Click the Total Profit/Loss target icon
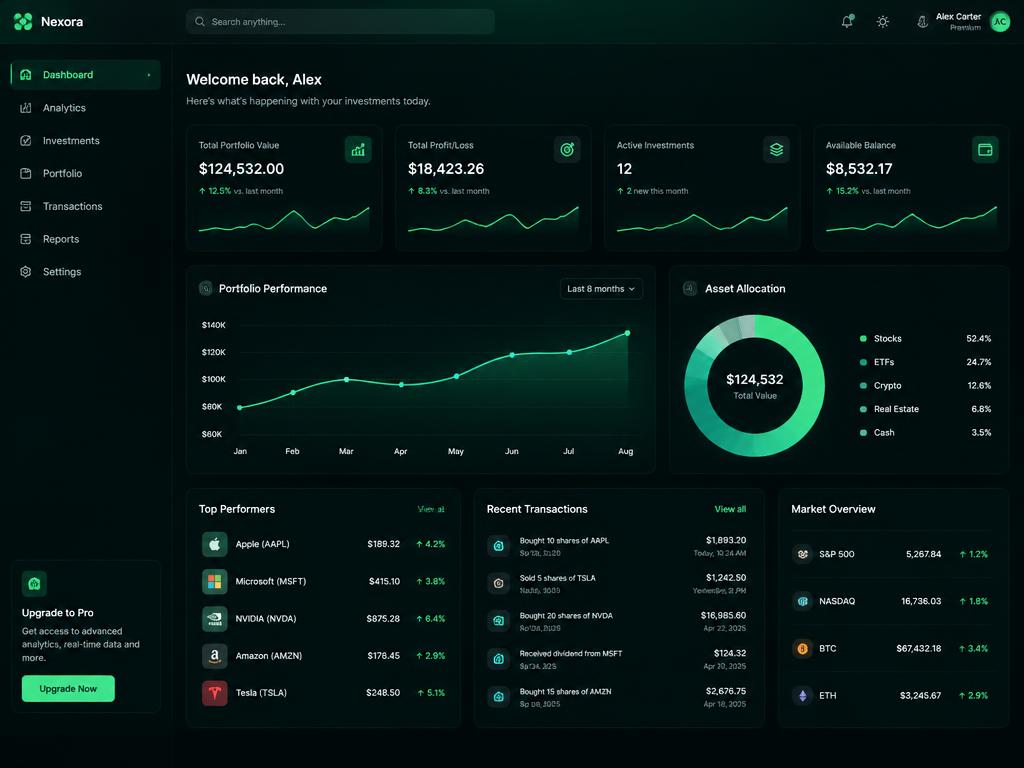This screenshot has height=768, width=1024. [567, 150]
